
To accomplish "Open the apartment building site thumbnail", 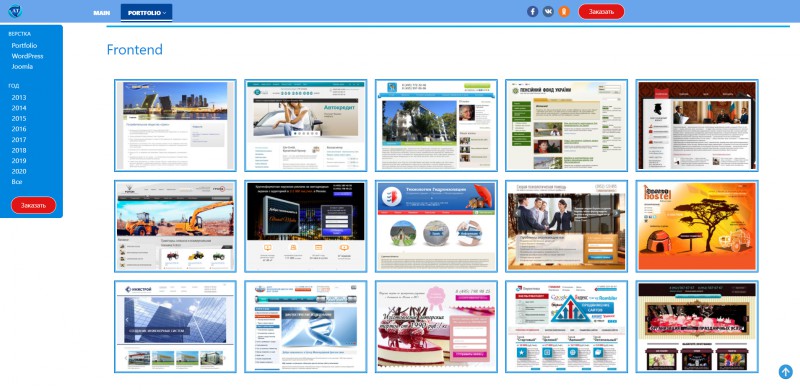I will tap(436, 126).
